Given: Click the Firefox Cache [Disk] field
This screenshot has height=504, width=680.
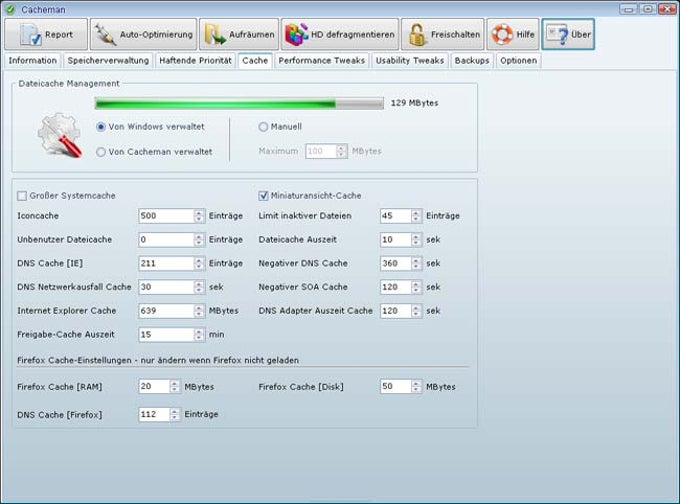Looking at the screenshot, I should click(396, 386).
